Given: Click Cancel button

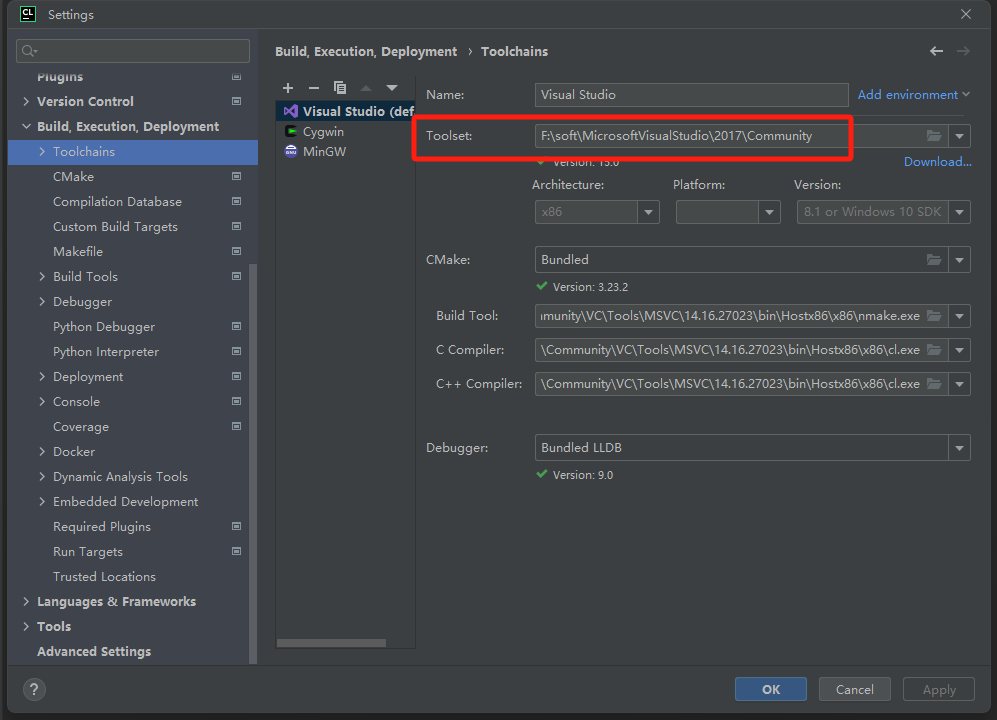Looking at the screenshot, I should coord(855,689).
